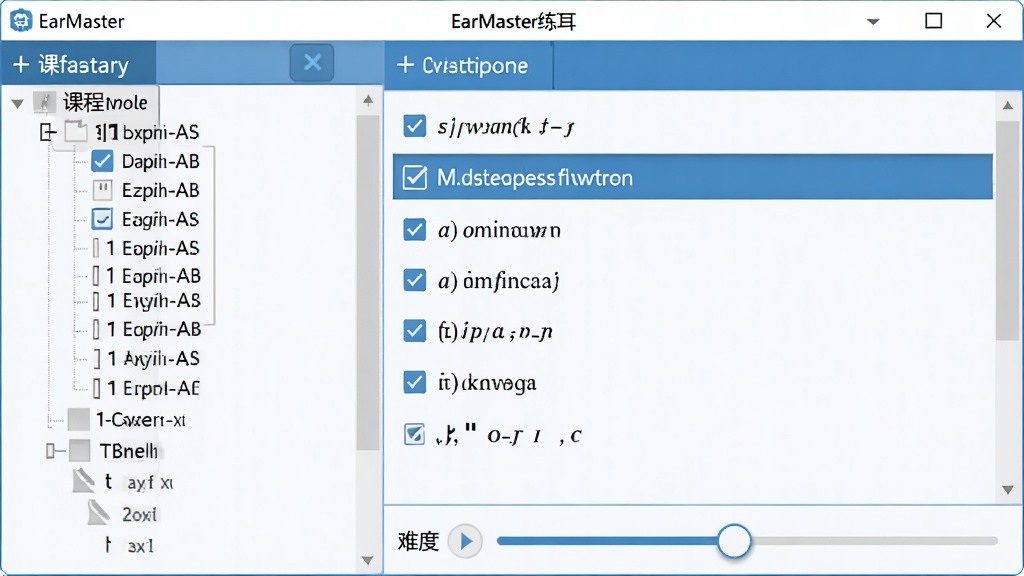The height and width of the screenshot is (576, 1024).
Task: Uncheck the a) omfincaaj checkbox
Action: (x=415, y=280)
